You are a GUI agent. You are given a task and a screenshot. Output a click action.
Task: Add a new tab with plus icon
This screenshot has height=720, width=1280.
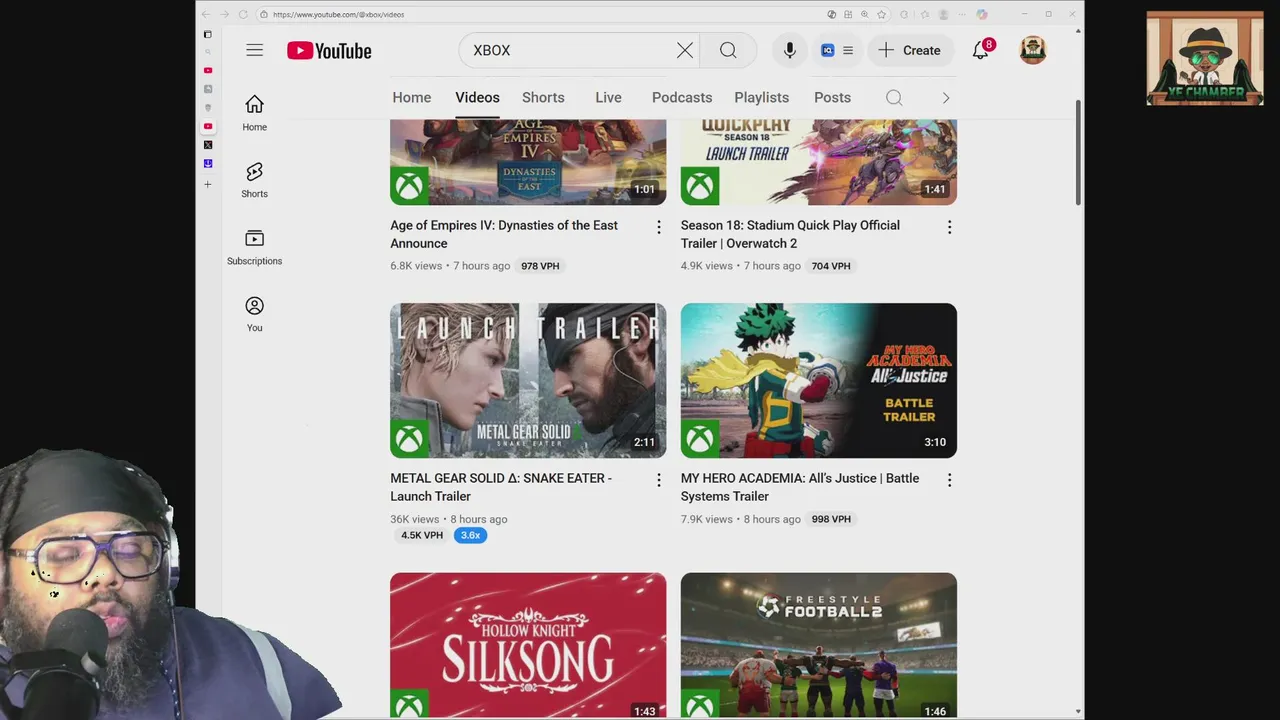tap(208, 184)
